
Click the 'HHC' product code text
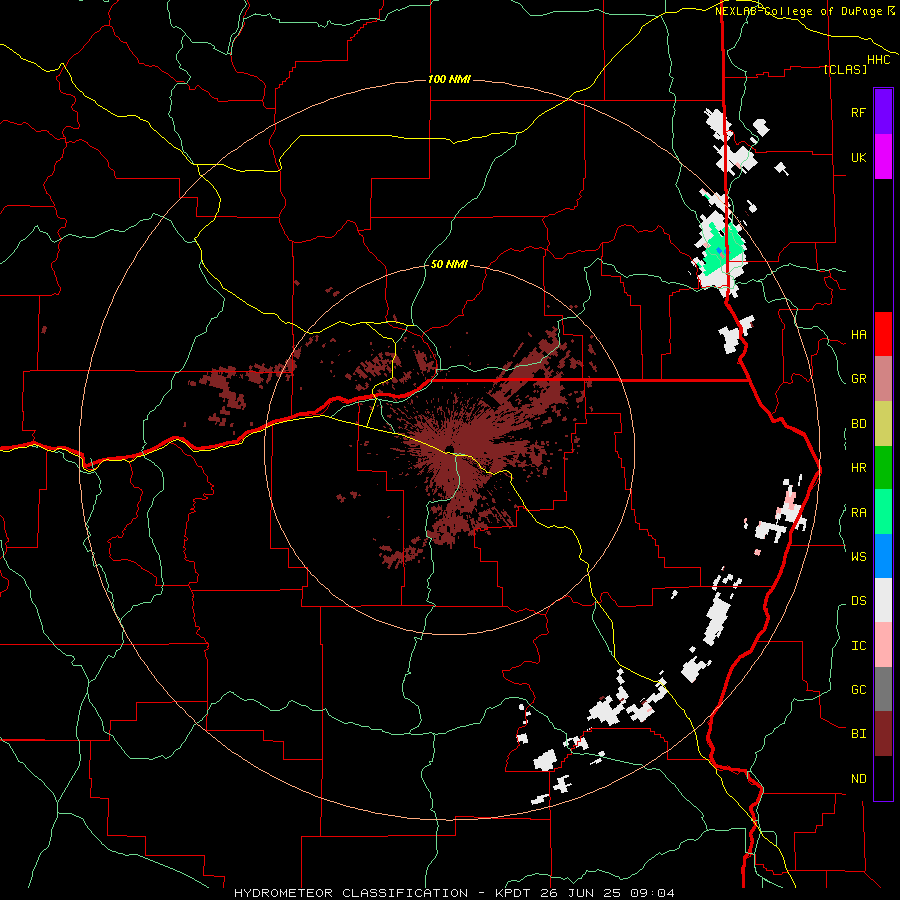pos(879,60)
